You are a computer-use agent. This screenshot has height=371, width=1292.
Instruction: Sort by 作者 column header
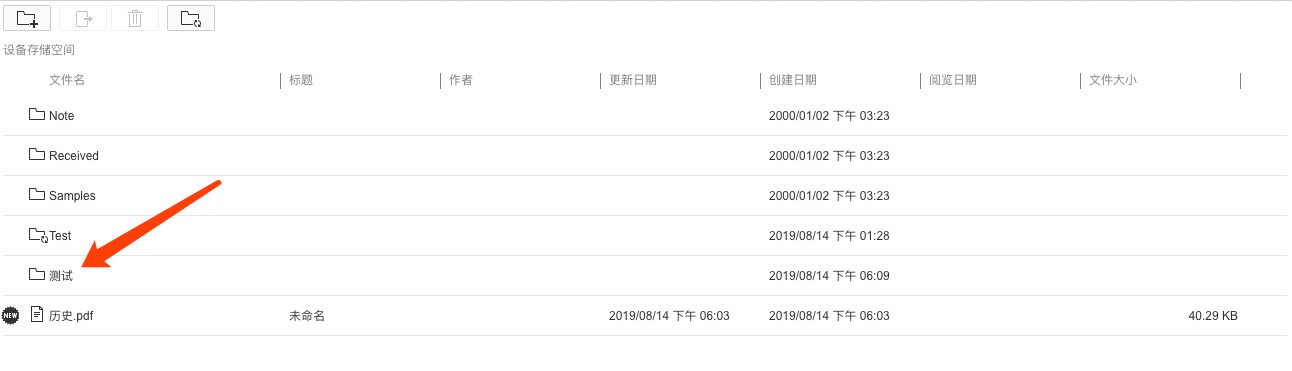(x=461, y=80)
